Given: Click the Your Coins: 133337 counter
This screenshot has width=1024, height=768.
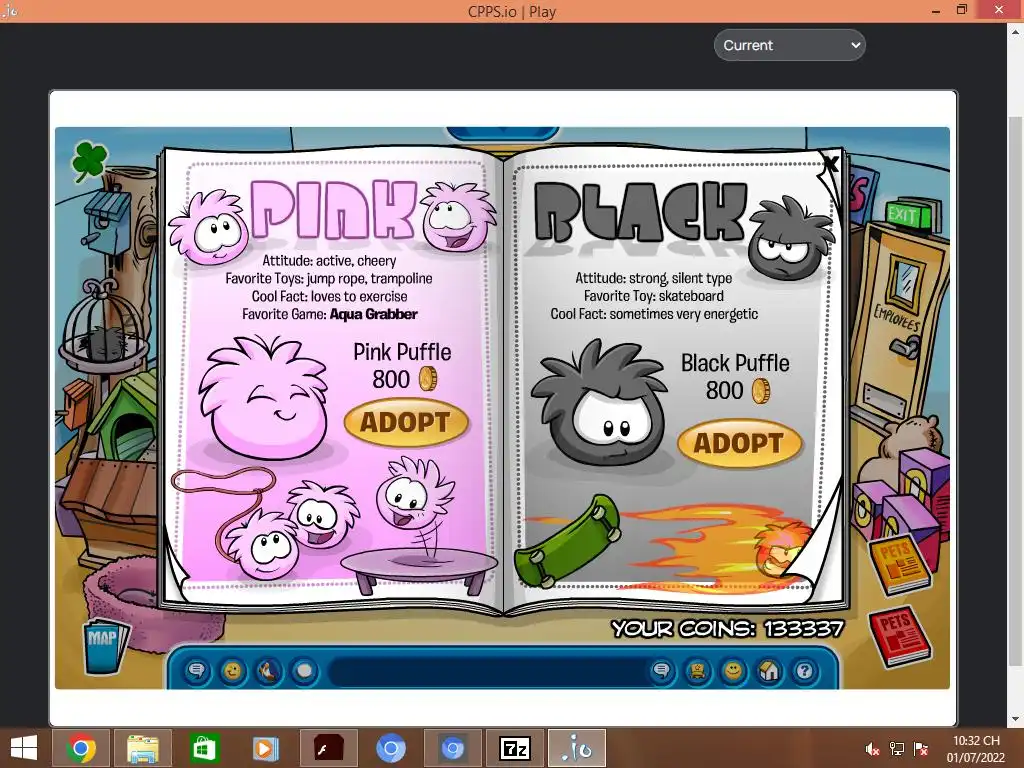Looking at the screenshot, I should [728, 628].
